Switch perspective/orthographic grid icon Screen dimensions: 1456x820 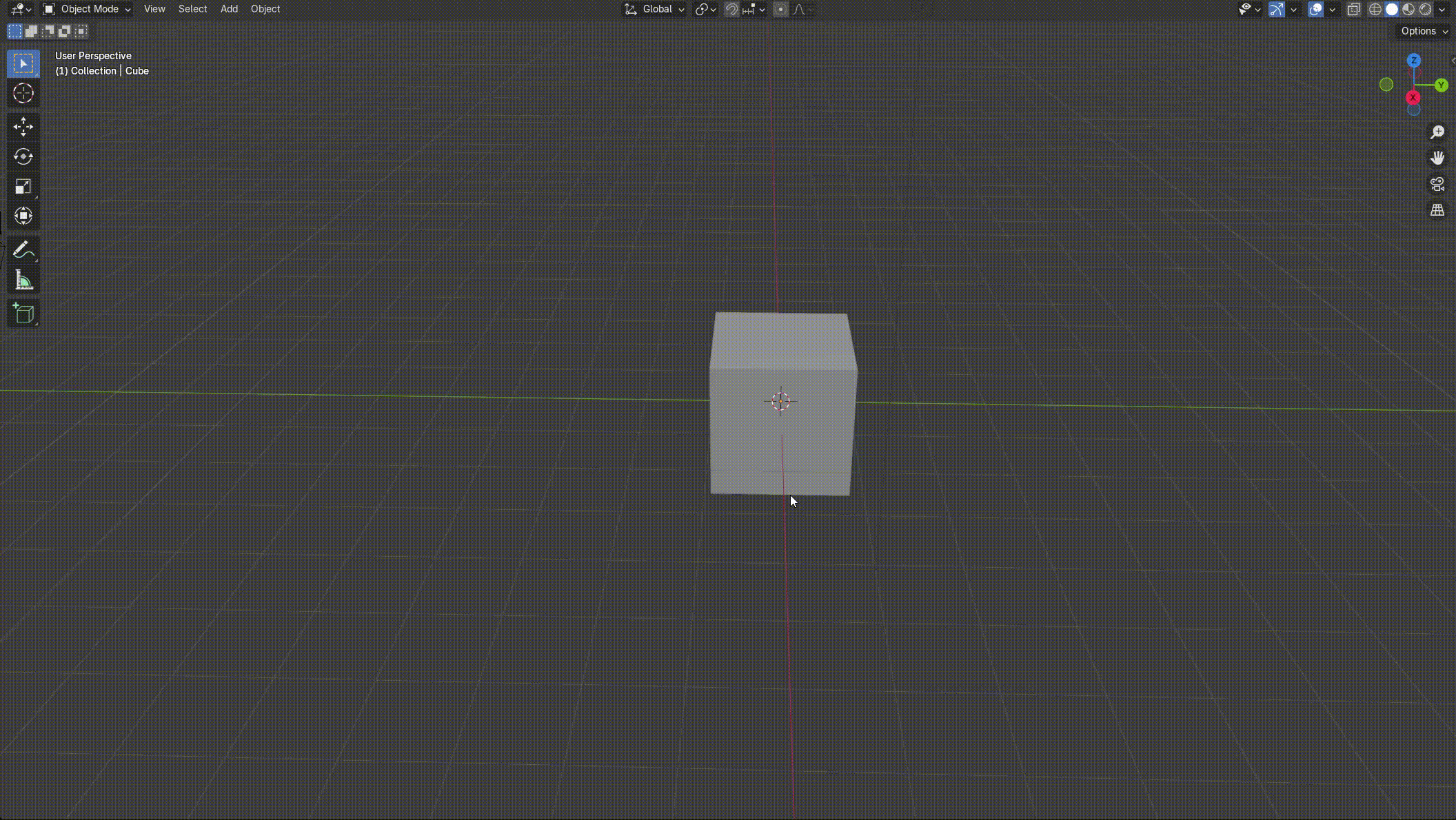coord(1437,210)
